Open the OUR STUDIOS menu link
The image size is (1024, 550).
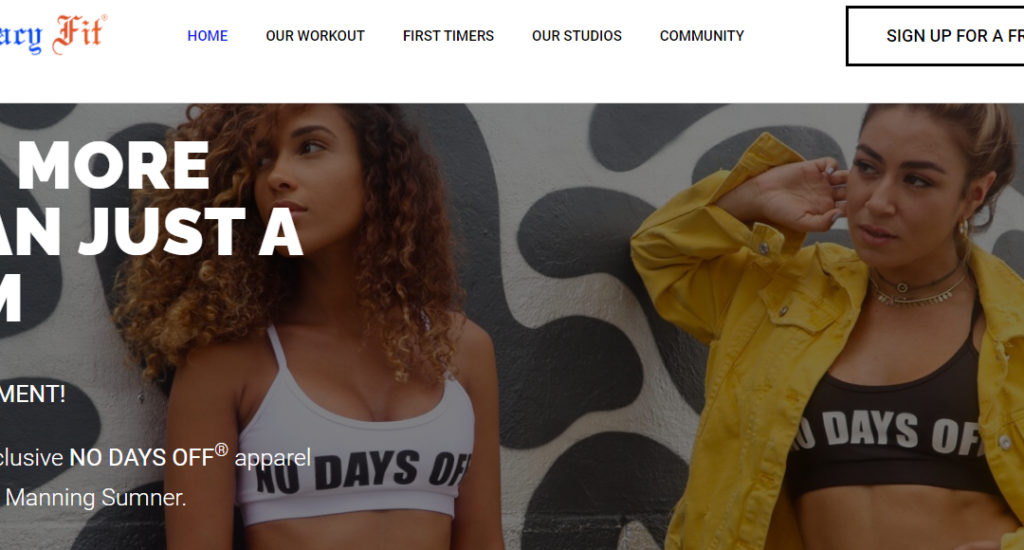coord(577,36)
